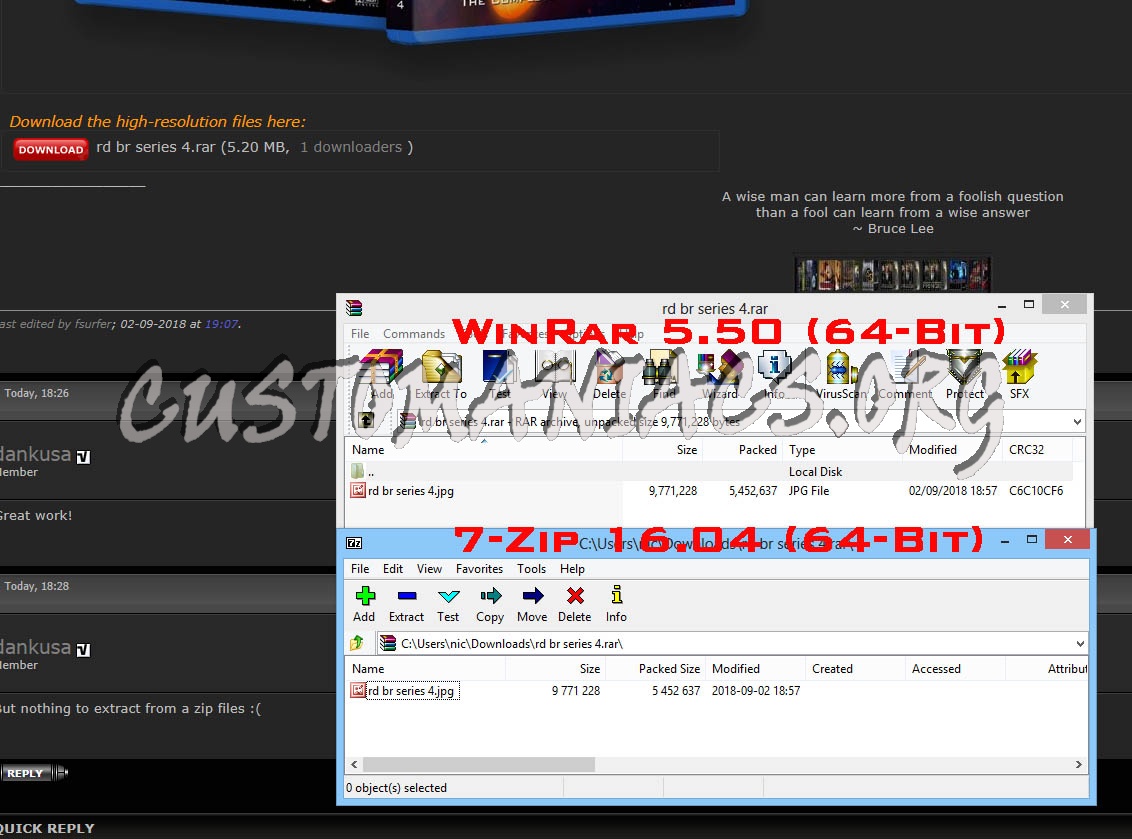Expand the 7-Zip path dropdown

coord(1080,643)
